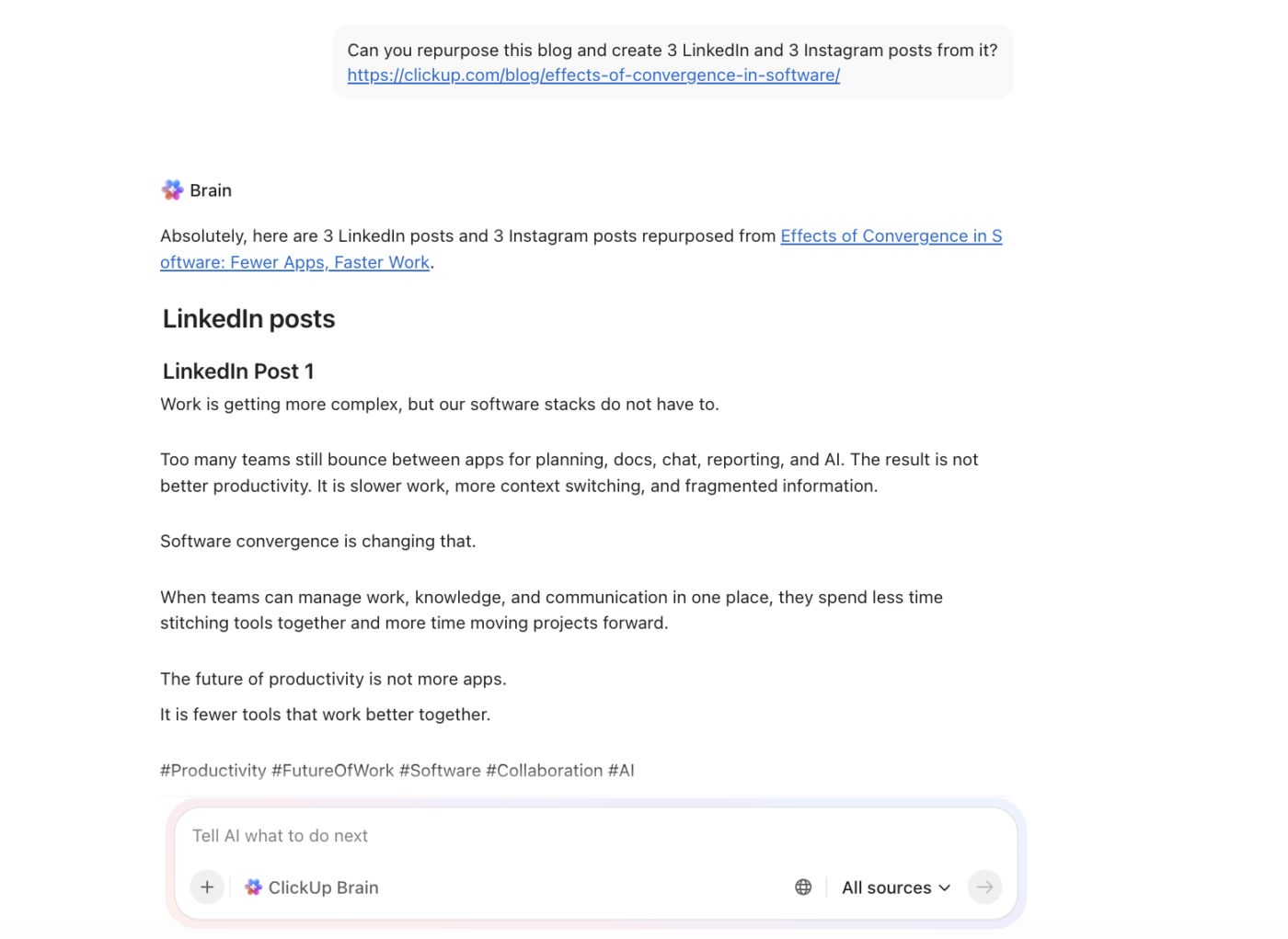Open the ClickUp Brain model selector
This screenshot has height=939, width=1288.
pos(312,887)
